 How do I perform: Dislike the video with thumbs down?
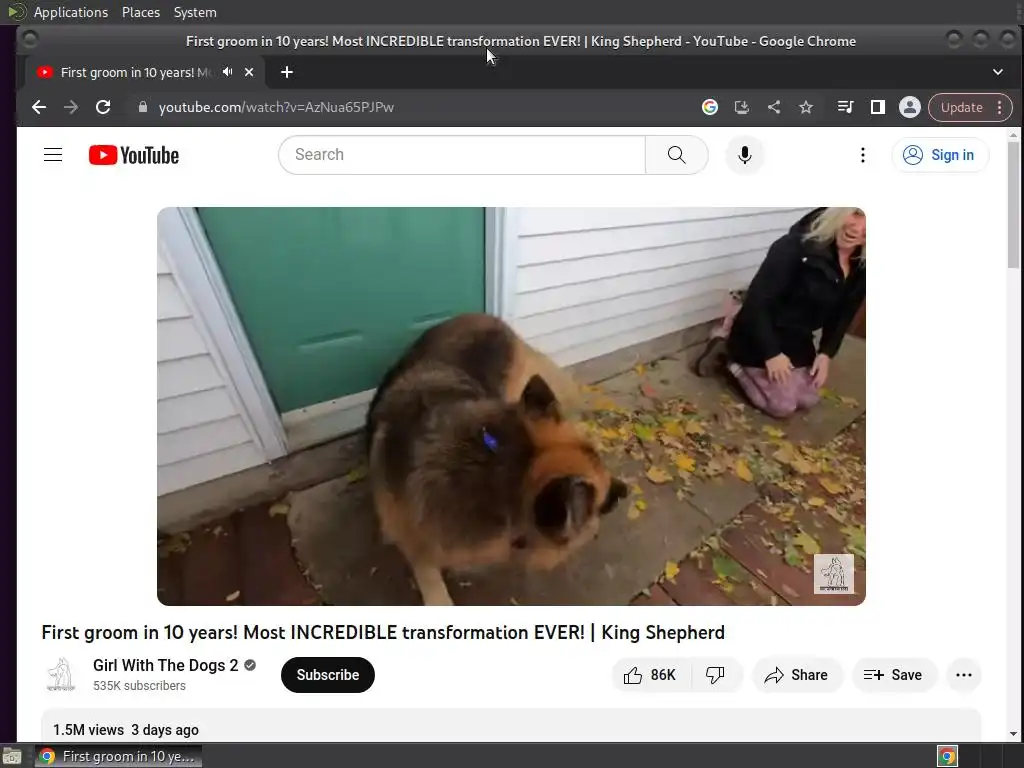coord(716,675)
